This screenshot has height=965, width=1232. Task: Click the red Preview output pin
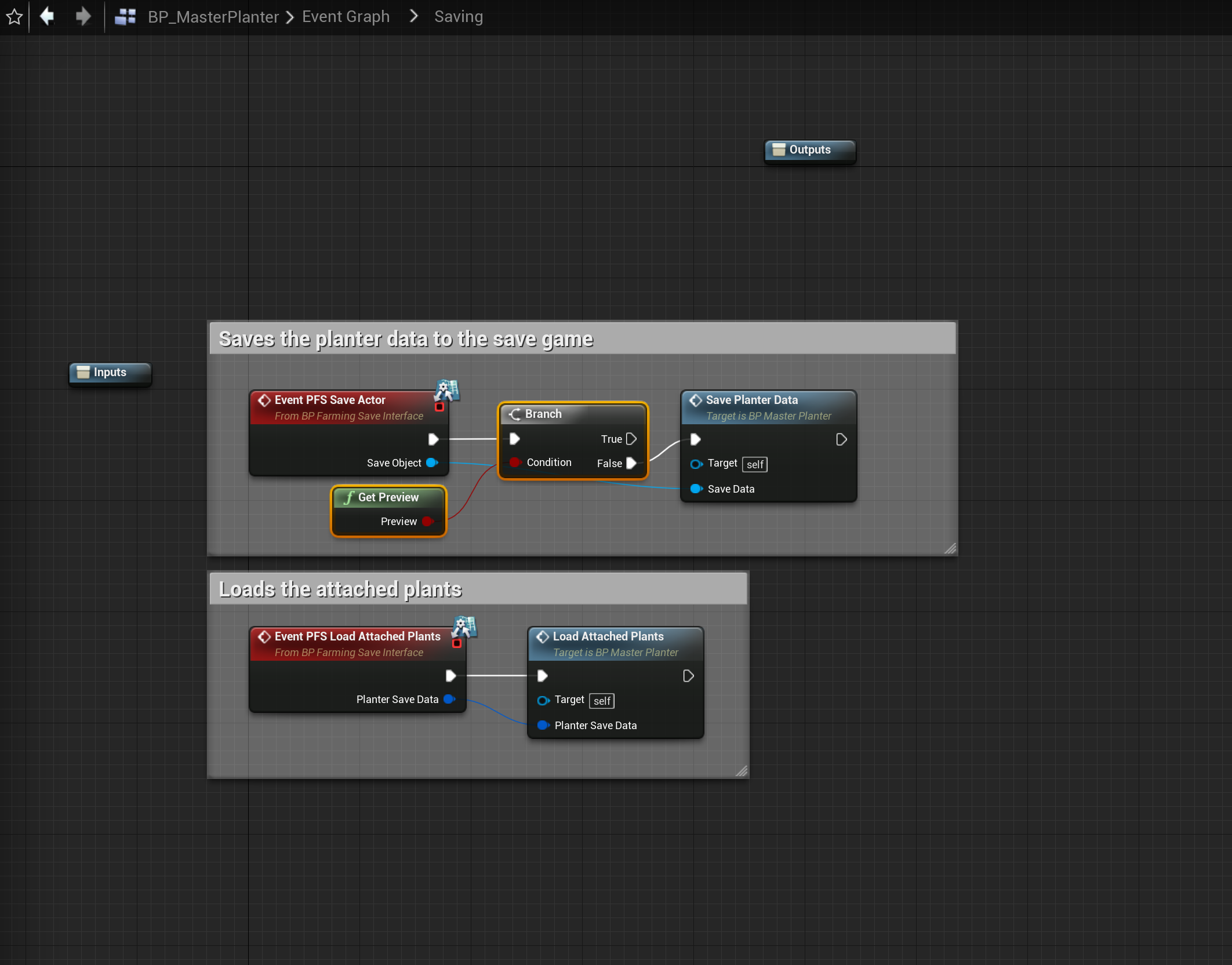pos(427,522)
